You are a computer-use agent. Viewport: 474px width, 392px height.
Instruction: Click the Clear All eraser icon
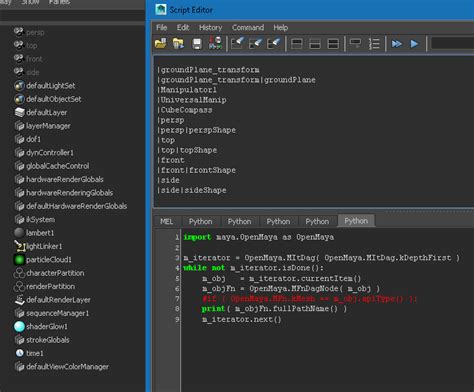(274, 43)
